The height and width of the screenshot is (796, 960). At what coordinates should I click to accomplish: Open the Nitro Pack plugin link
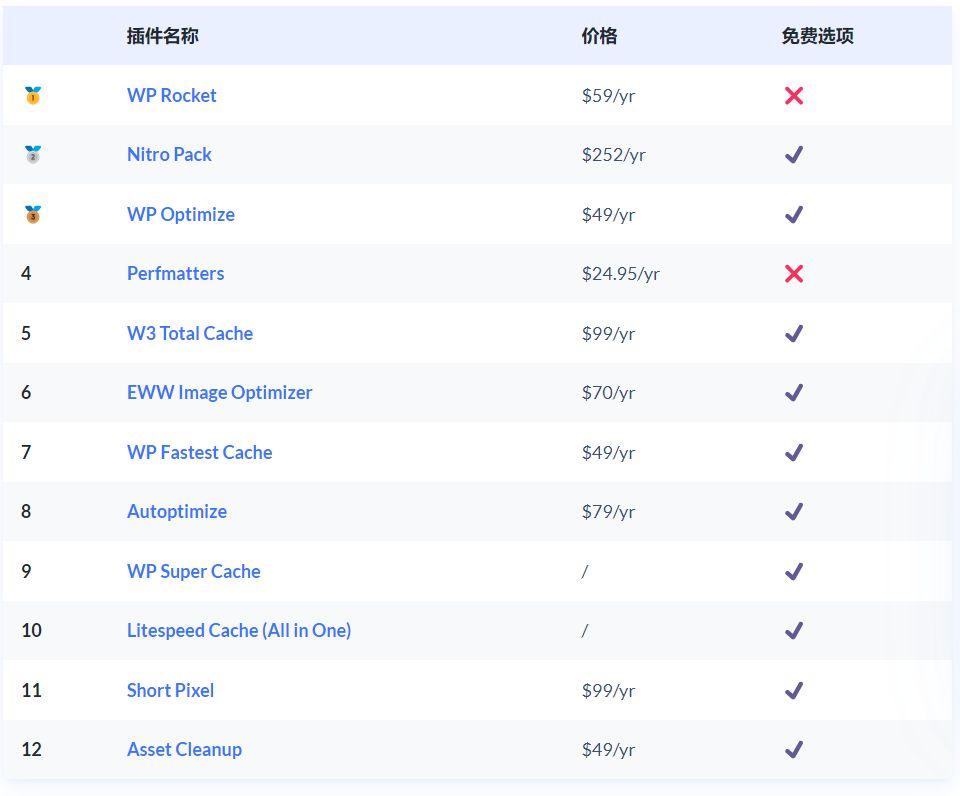tap(169, 154)
